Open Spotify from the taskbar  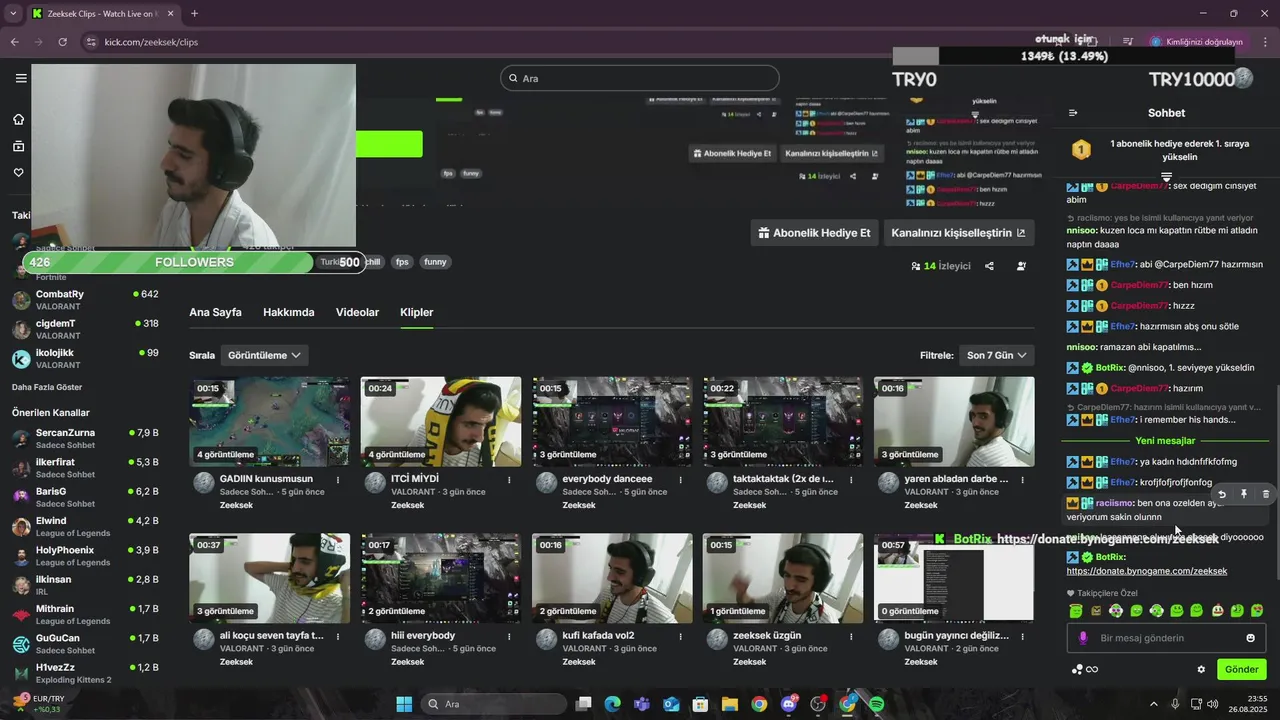pos(876,704)
